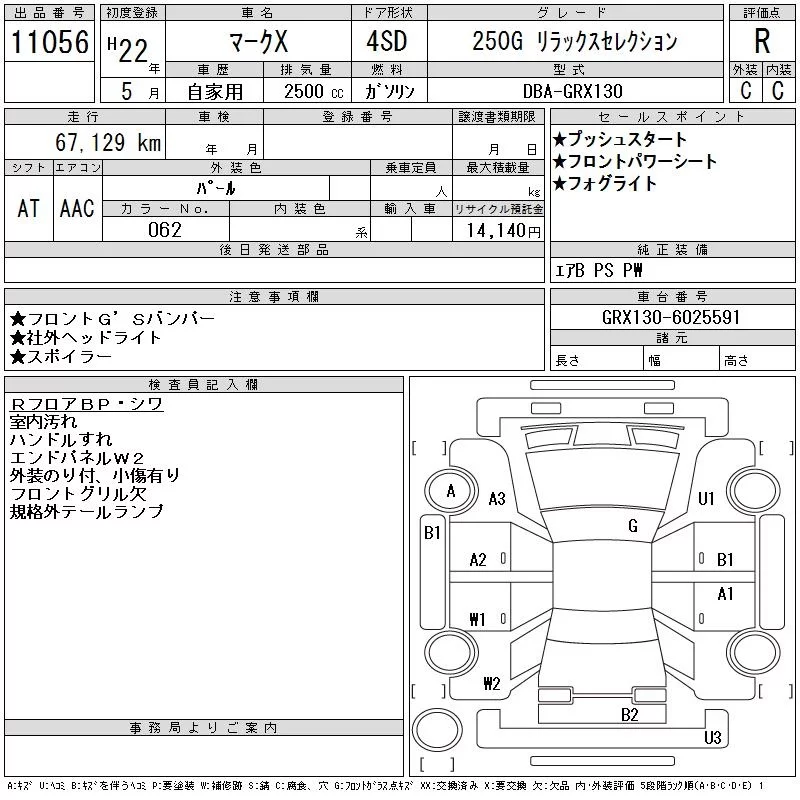Click the exterior color パール

coord(216,189)
